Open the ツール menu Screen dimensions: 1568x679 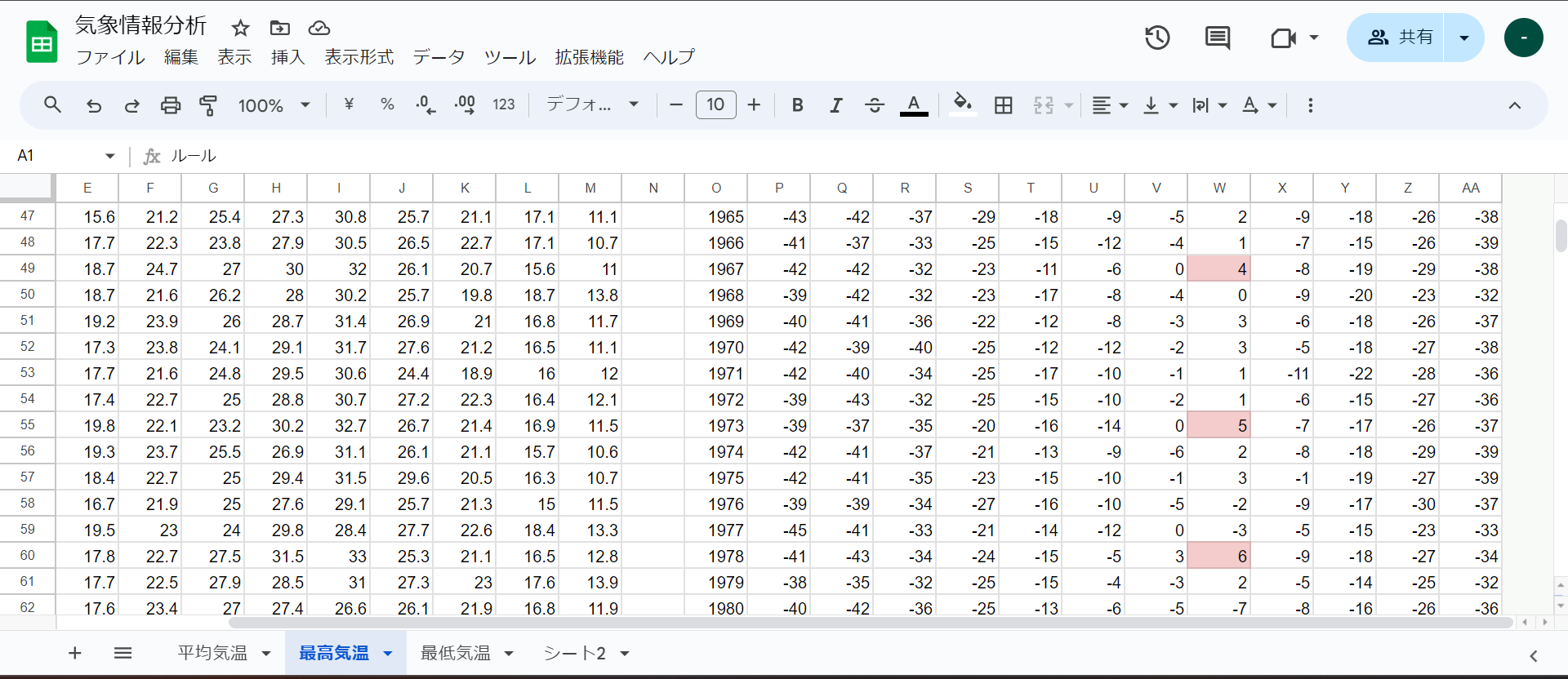pos(510,57)
